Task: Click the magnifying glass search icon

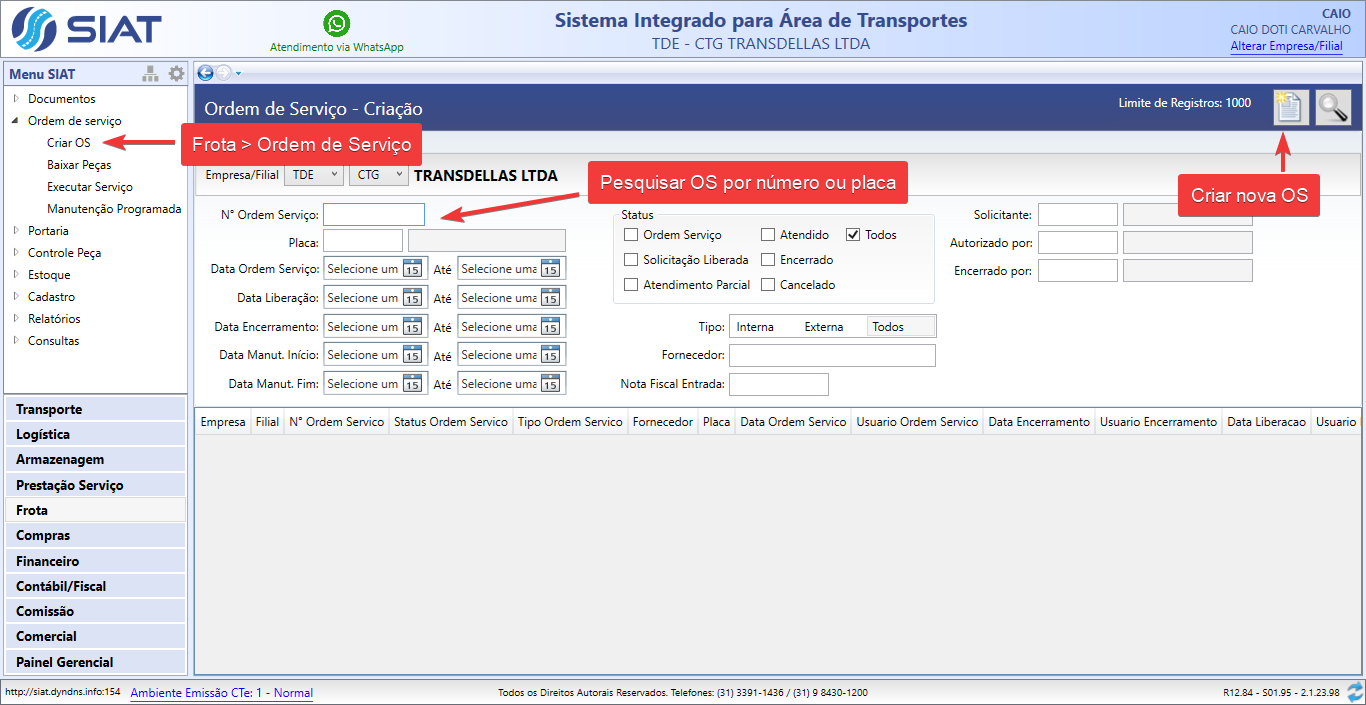Action: [1333, 107]
